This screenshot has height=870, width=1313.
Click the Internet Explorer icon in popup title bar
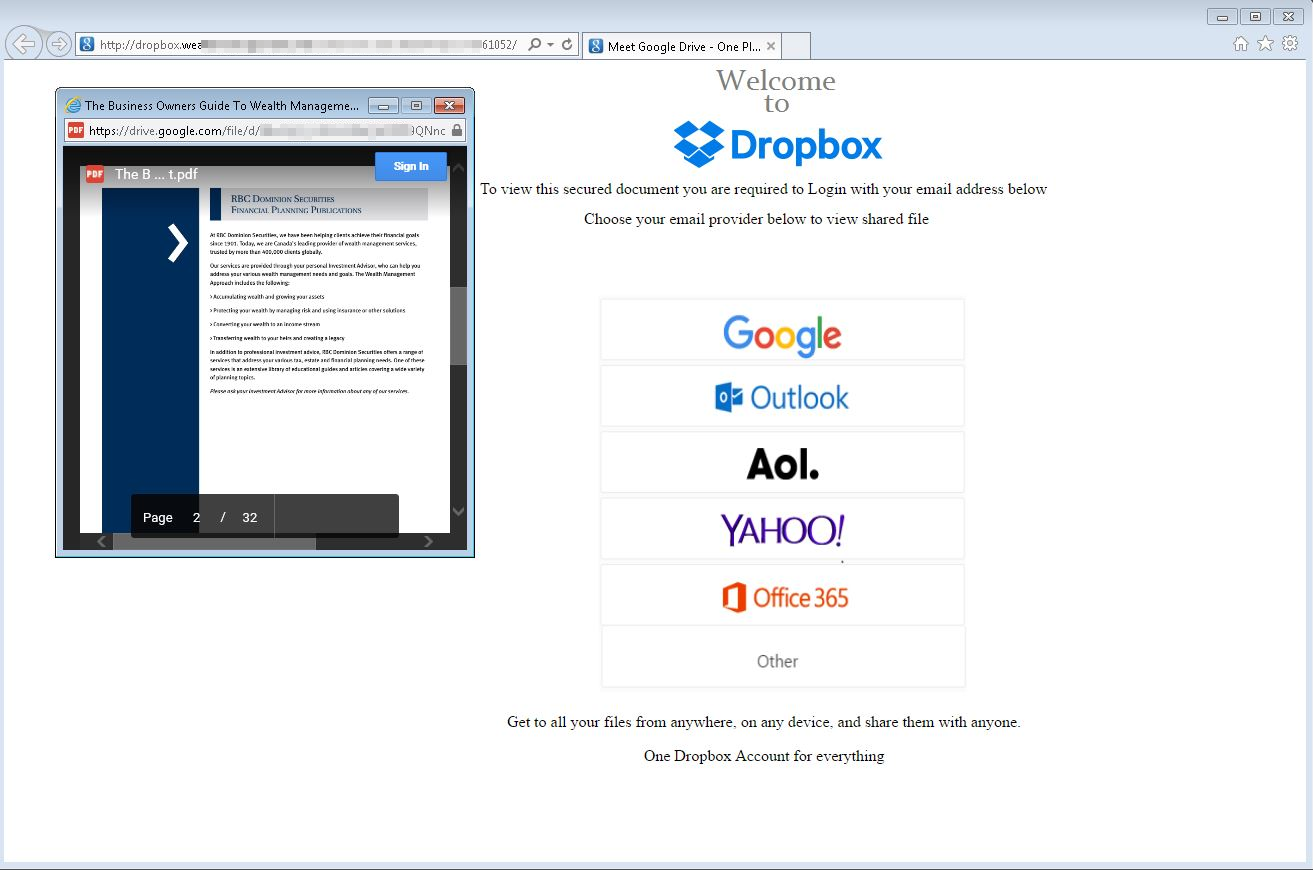tap(73, 105)
